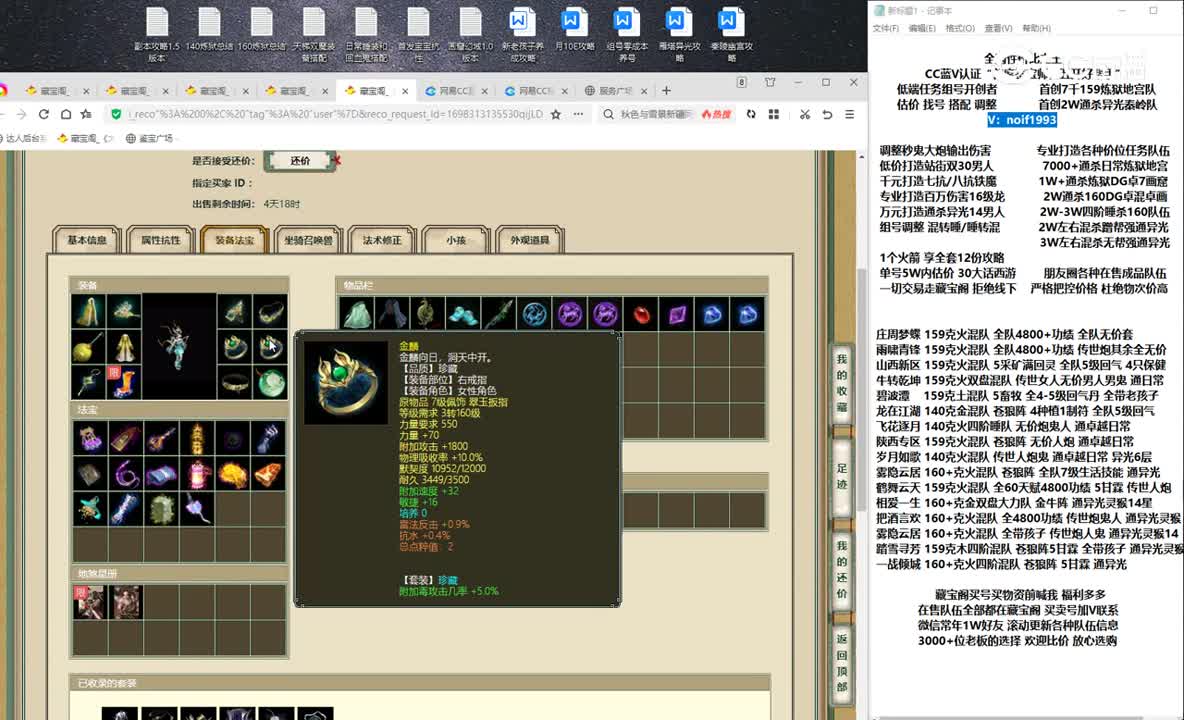
Task: Click the 还价 bargain button
Action: tap(300, 161)
